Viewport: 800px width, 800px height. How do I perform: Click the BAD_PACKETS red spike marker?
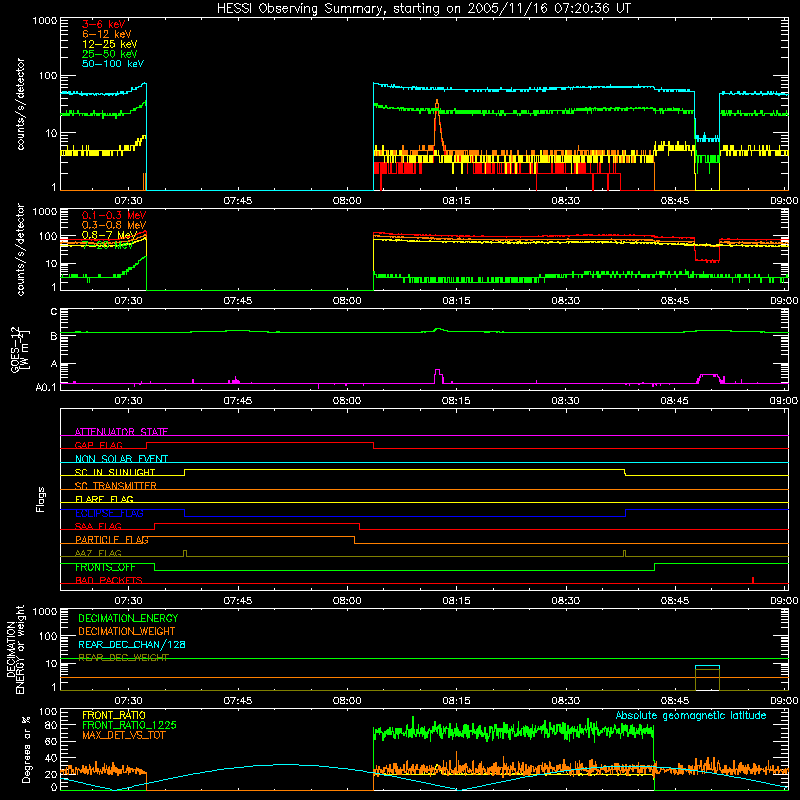[x=753, y=580]
